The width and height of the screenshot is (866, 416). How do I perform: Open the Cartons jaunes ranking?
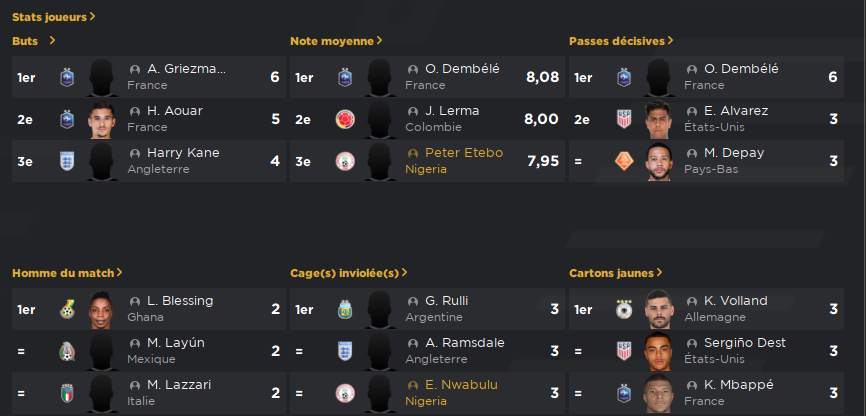(x=616, y=273)
